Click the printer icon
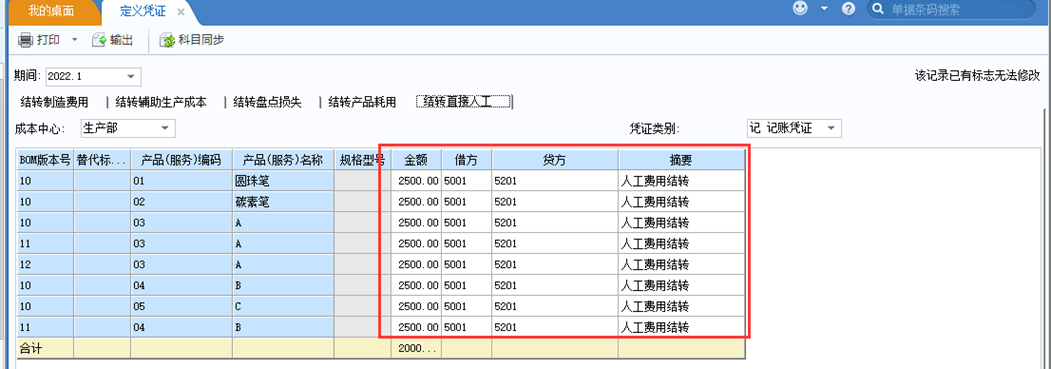The width and height of the screenshot is (1051, 369). pos(25,40)
